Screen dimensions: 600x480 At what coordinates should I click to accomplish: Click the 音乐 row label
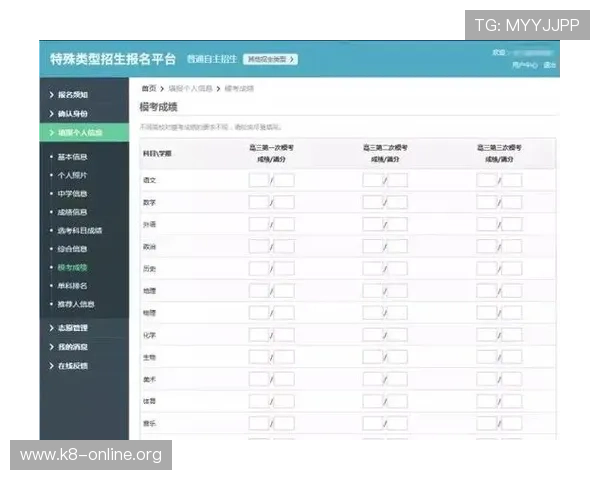point(149,424)
